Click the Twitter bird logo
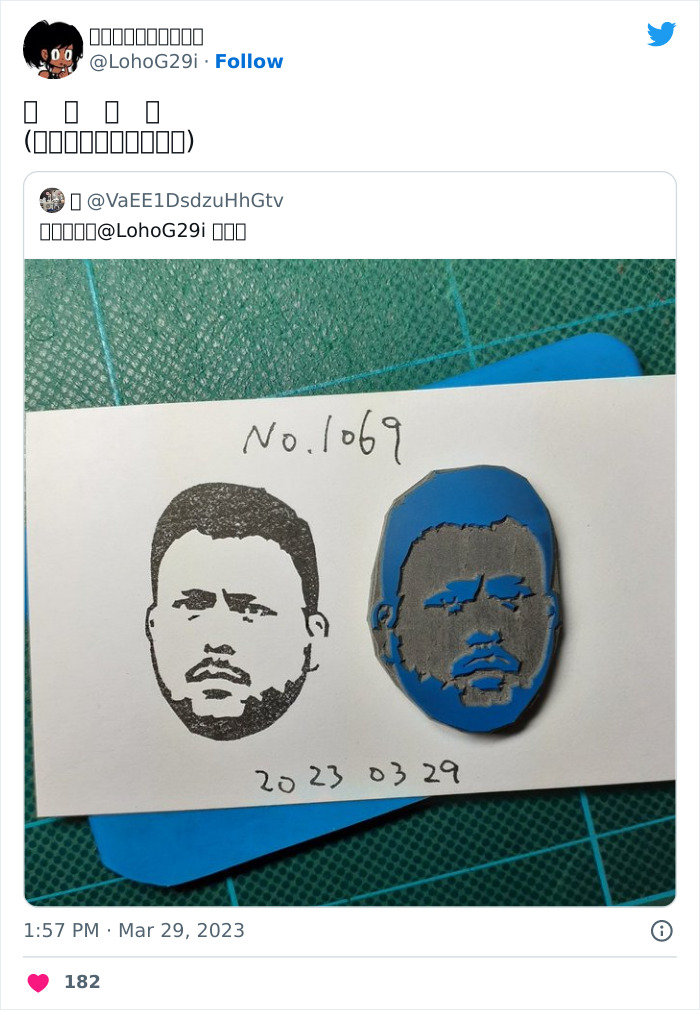Image resolution: width=700 pixels, height=1010 pixels. point(661,34)
